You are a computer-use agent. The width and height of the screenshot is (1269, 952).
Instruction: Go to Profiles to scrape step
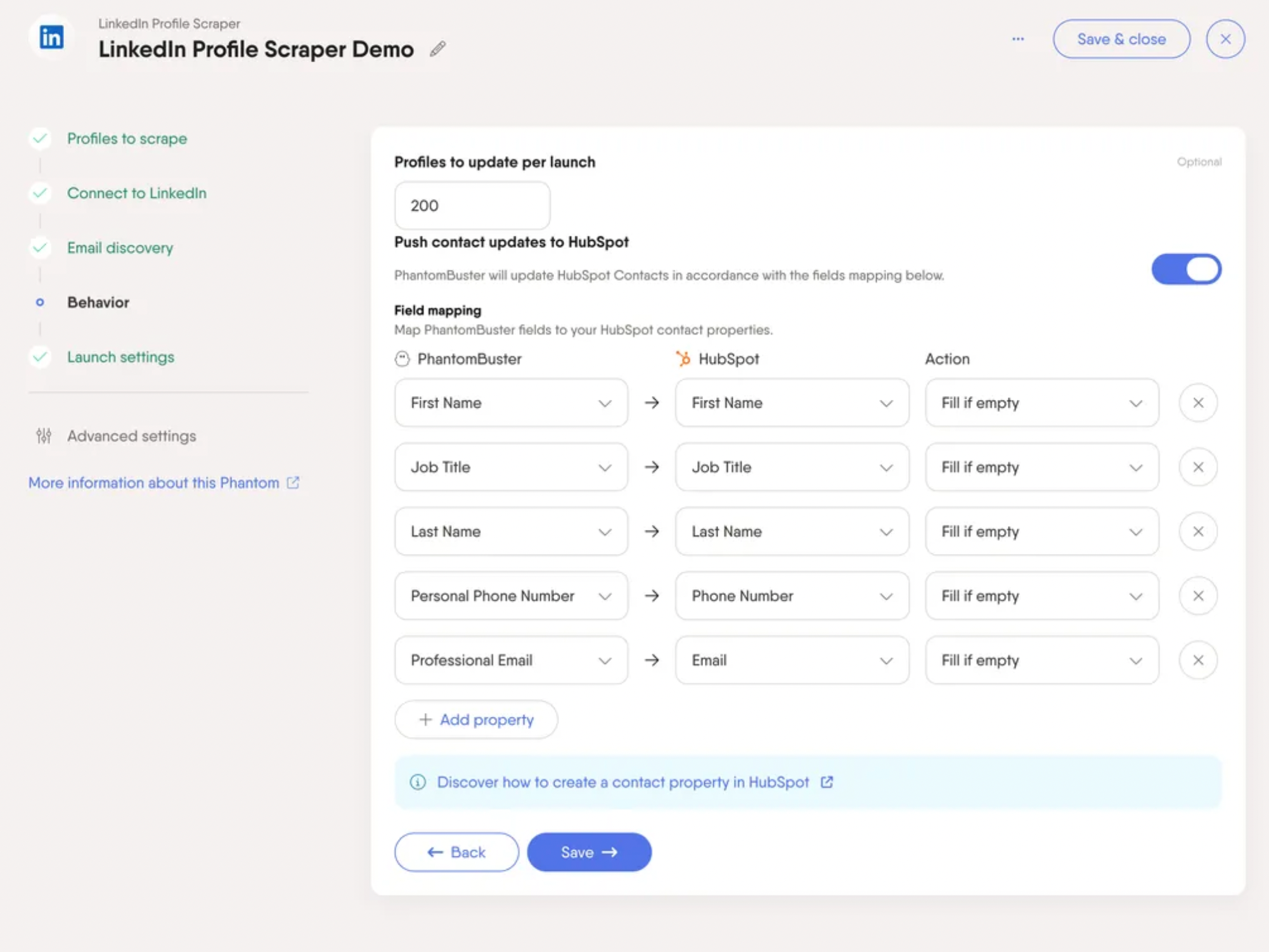(x=127, y=138)
